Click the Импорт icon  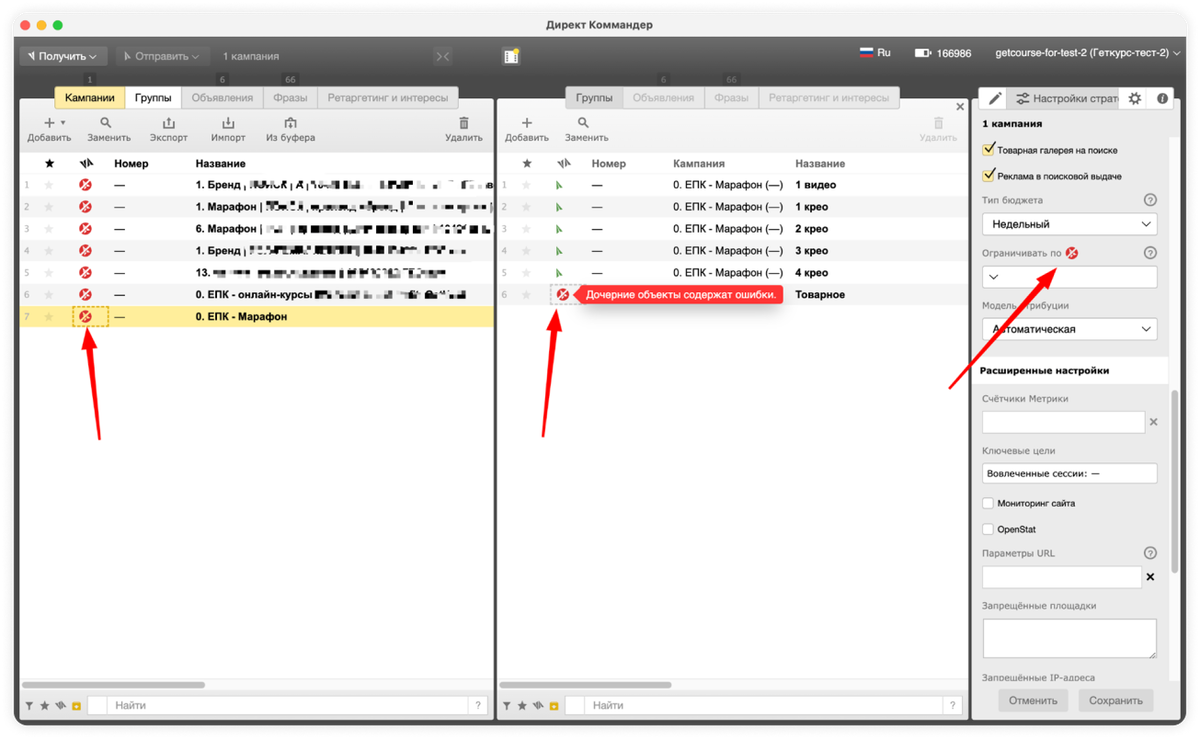(x=228, y=123)
